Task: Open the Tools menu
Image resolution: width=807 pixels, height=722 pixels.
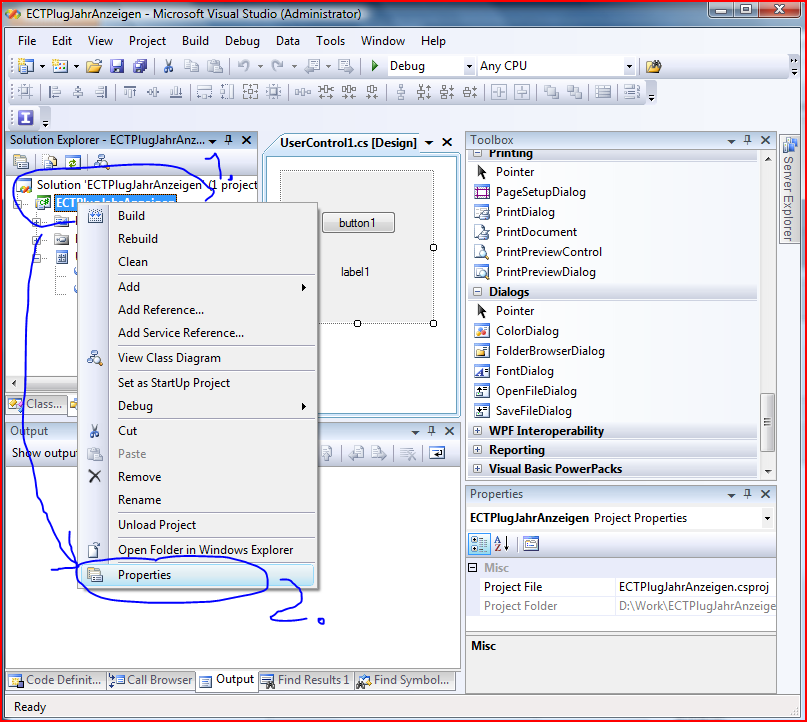Action: click(330, 41)
